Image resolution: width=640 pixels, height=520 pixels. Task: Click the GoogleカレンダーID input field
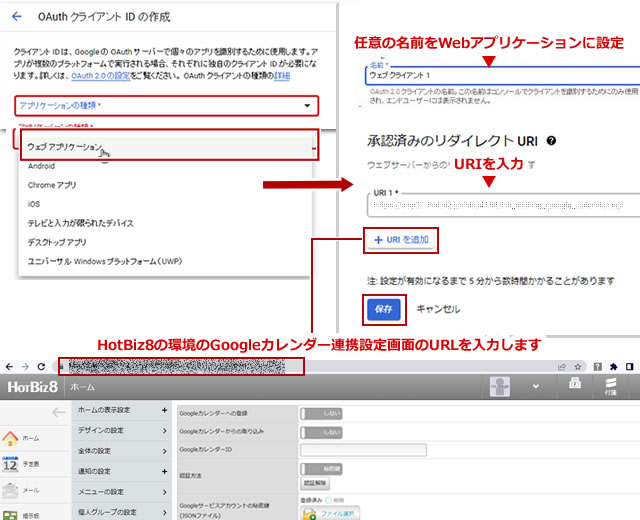[x=363, y=450]
